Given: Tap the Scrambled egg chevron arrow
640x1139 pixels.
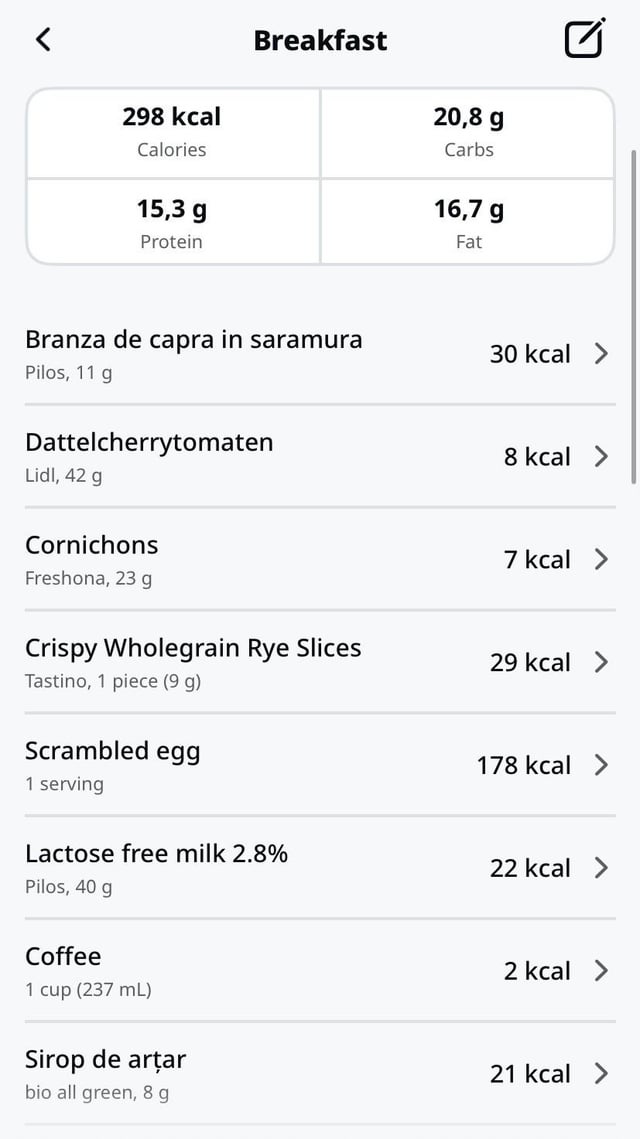Looking at the screenshot, I should point(601,766).
